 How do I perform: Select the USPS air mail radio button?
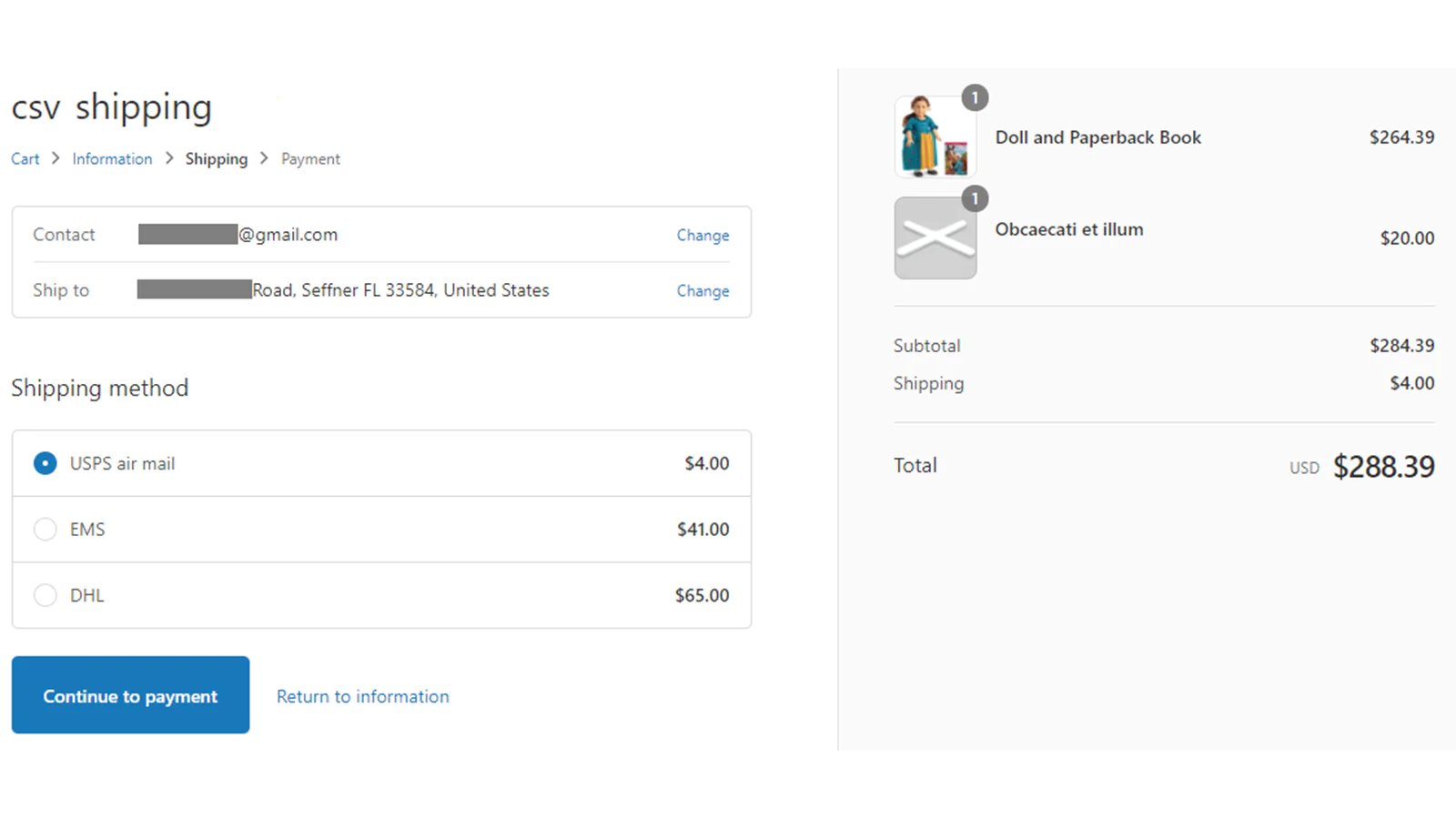click(x=45, y=463)
